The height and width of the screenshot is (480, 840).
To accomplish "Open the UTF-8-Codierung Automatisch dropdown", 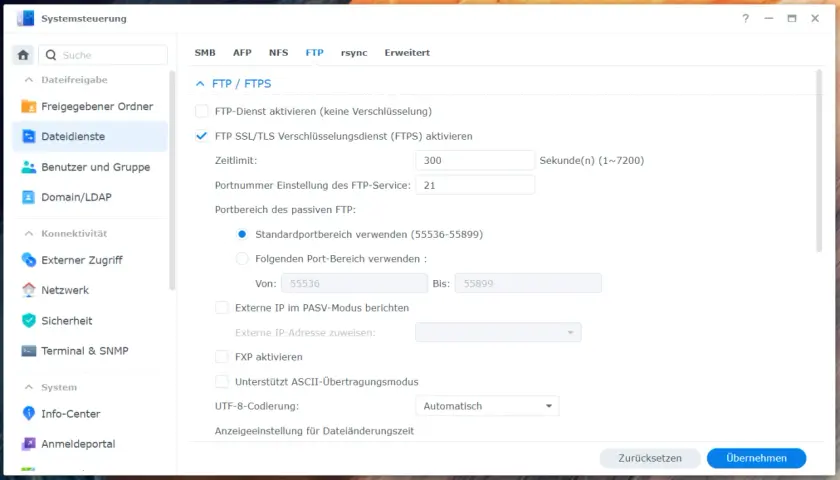I will (x=487, y=406).
